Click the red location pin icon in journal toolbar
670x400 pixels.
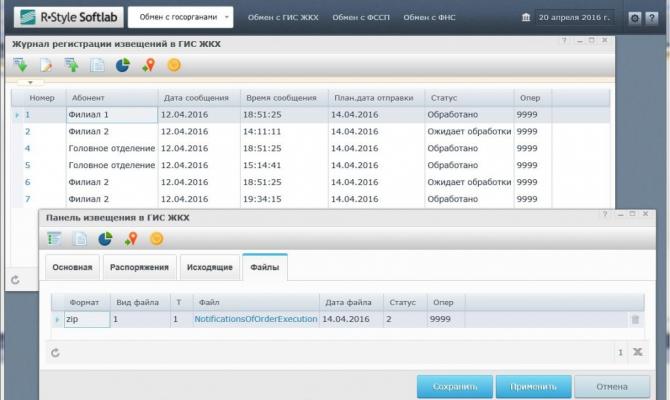148,65
